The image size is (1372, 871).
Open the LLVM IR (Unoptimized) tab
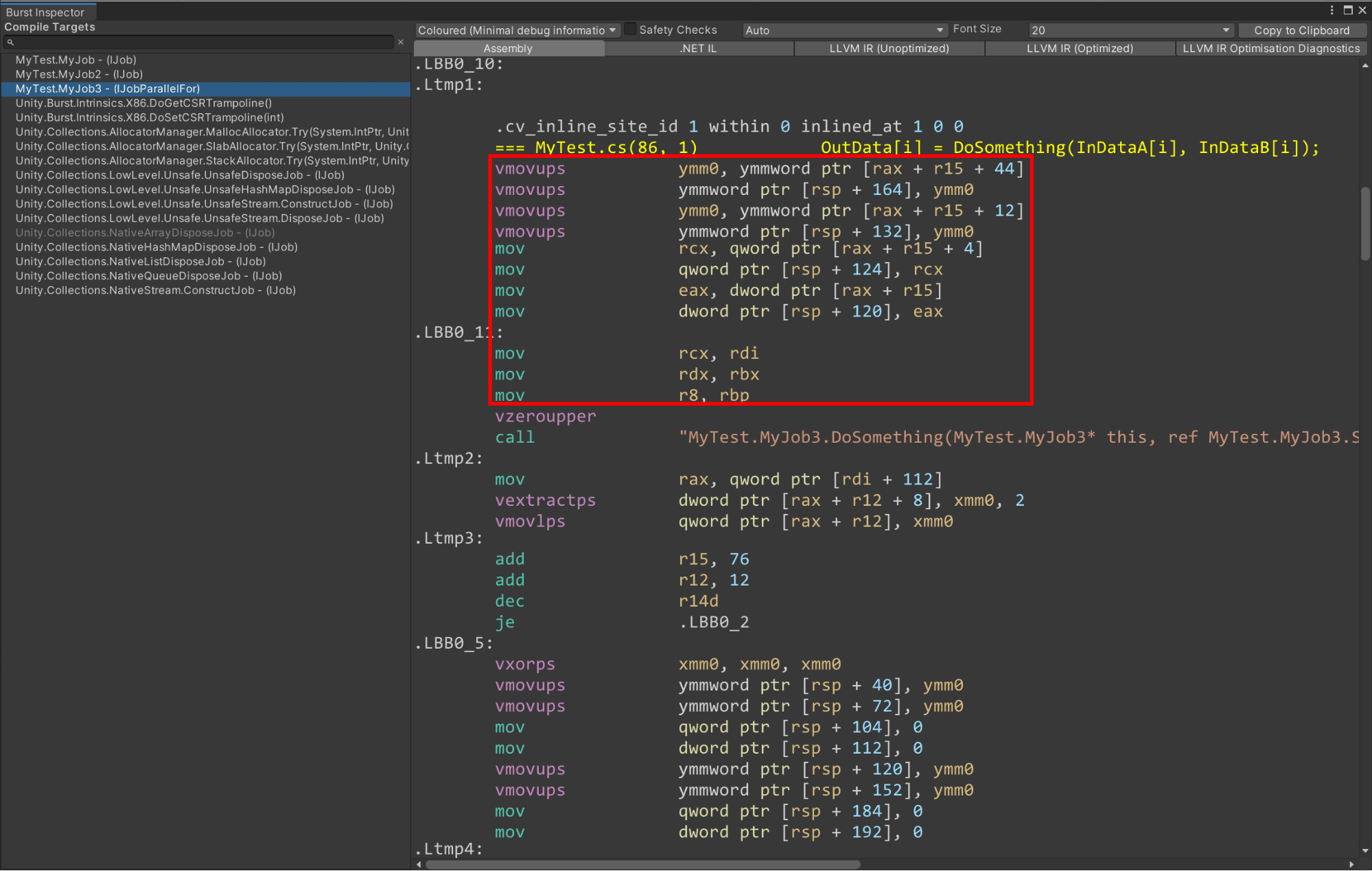coord(889,49)
